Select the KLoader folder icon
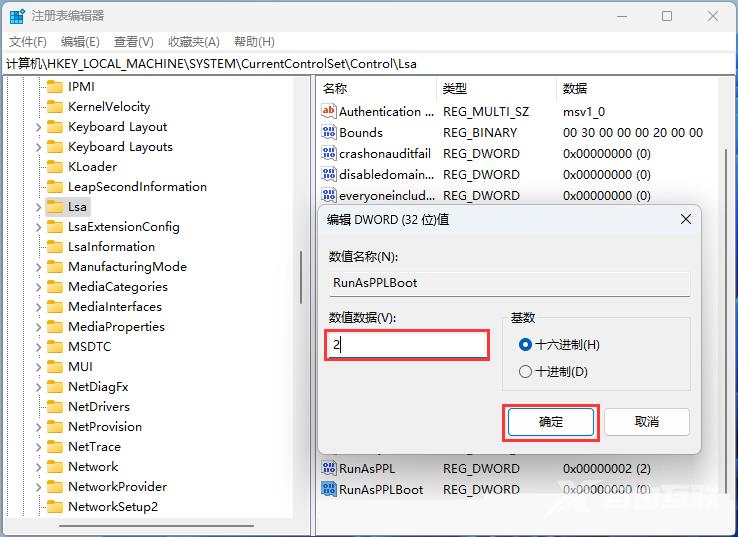Image resolution: width=738 pixels, height=537 pixels. 55,167
